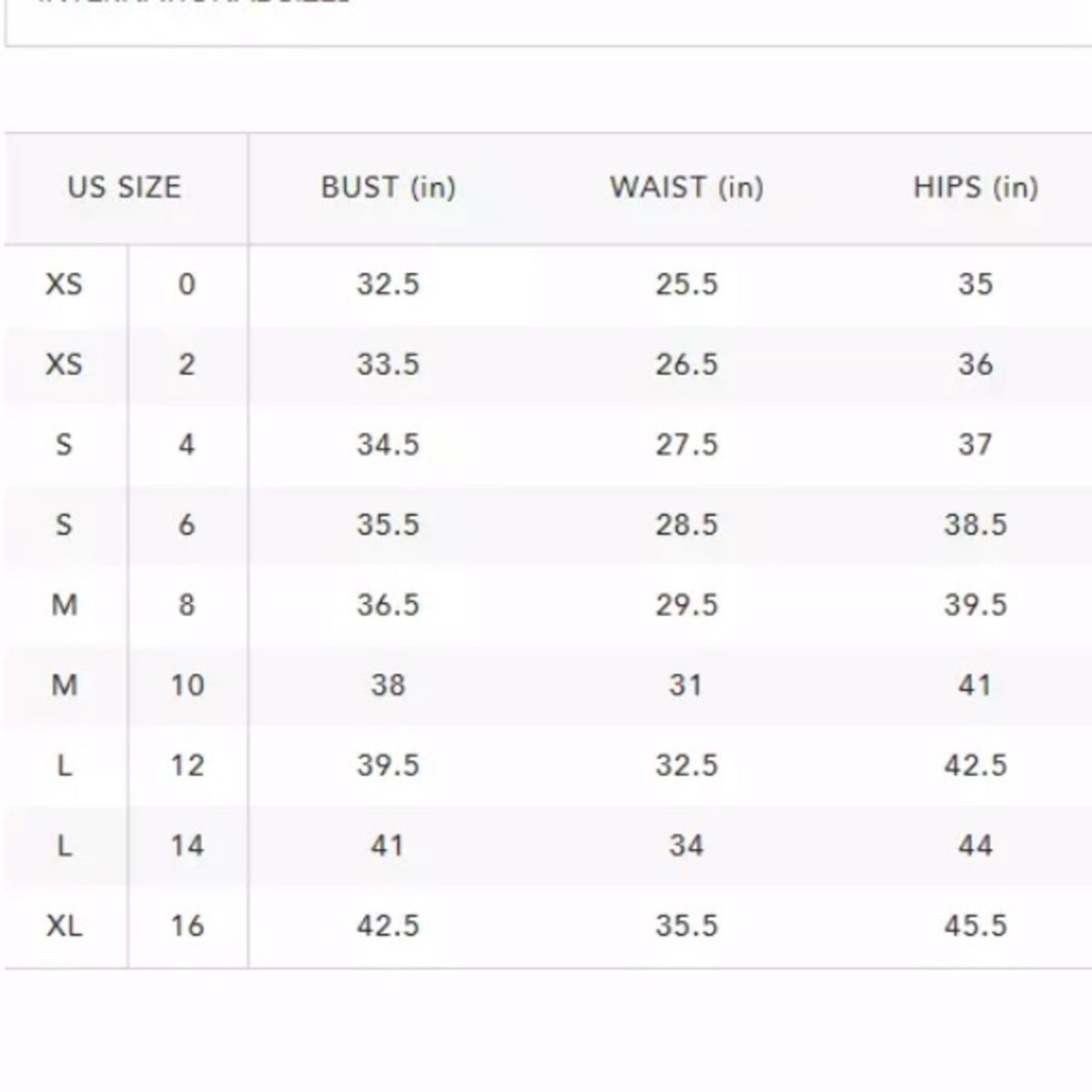
Task: Select hips value 44
Action: pyautogui.click(x=976, y=845)
